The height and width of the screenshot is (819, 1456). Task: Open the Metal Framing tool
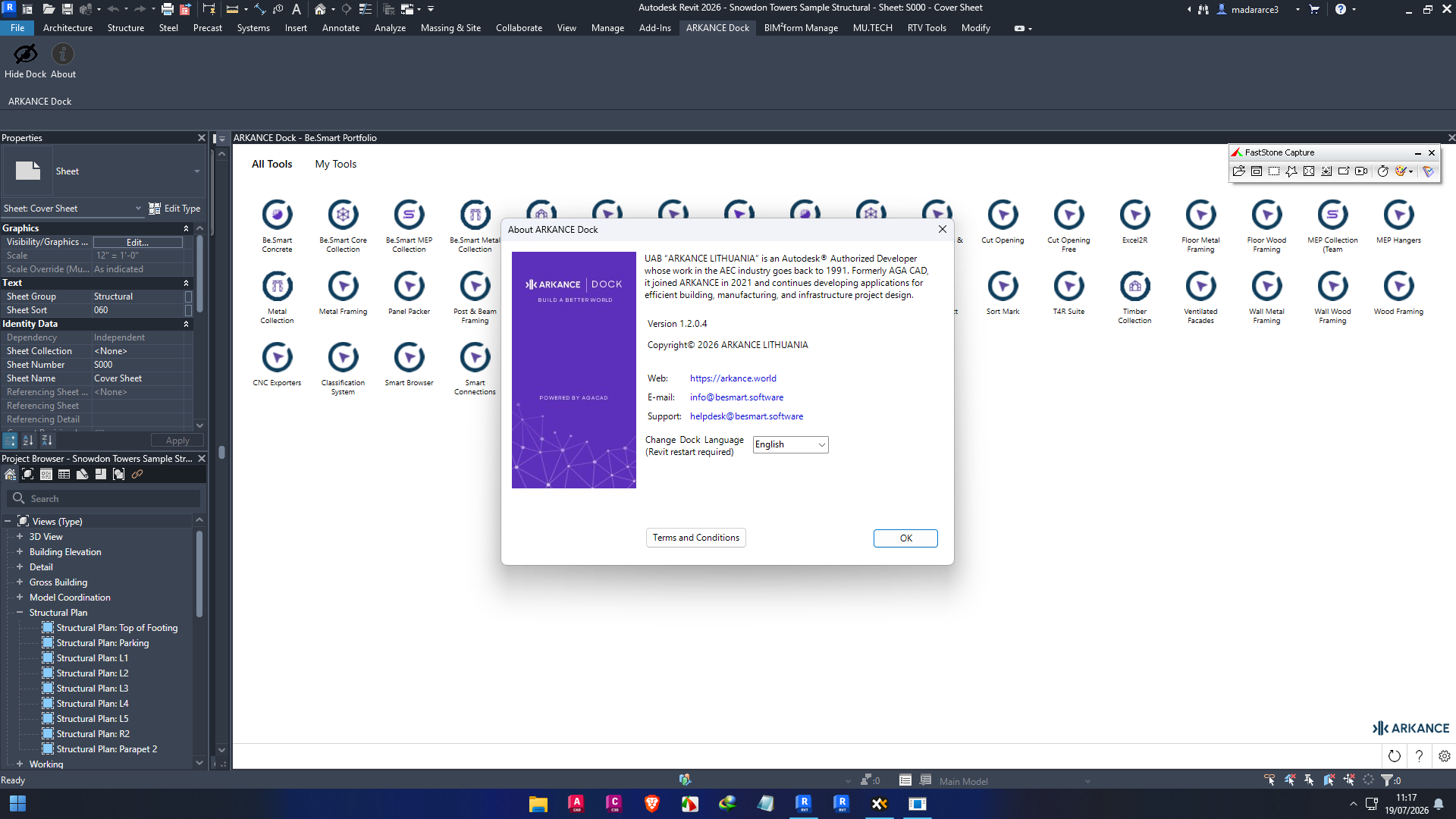pos(343,293)
